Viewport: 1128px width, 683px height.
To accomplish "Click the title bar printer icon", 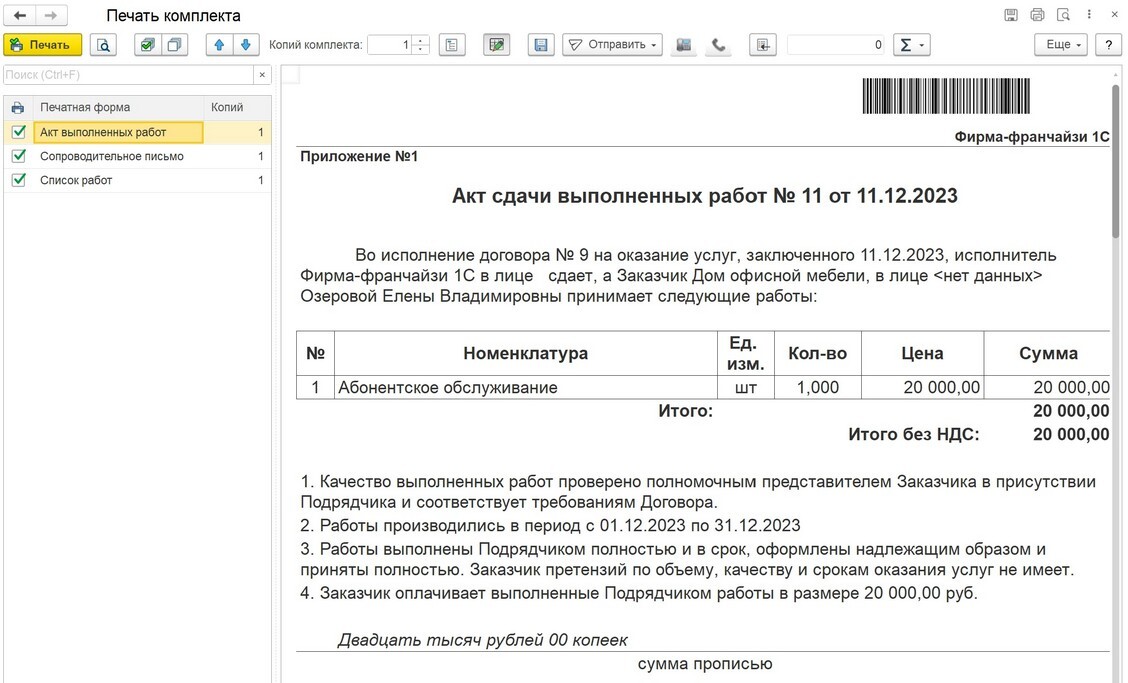I will click(x=1037, y=14).
